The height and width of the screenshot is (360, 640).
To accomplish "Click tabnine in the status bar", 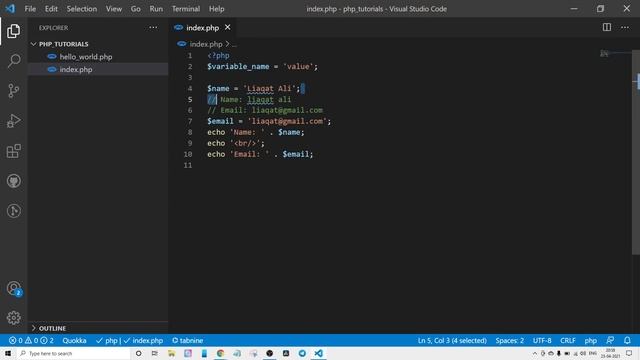I will tap(187, 340).
